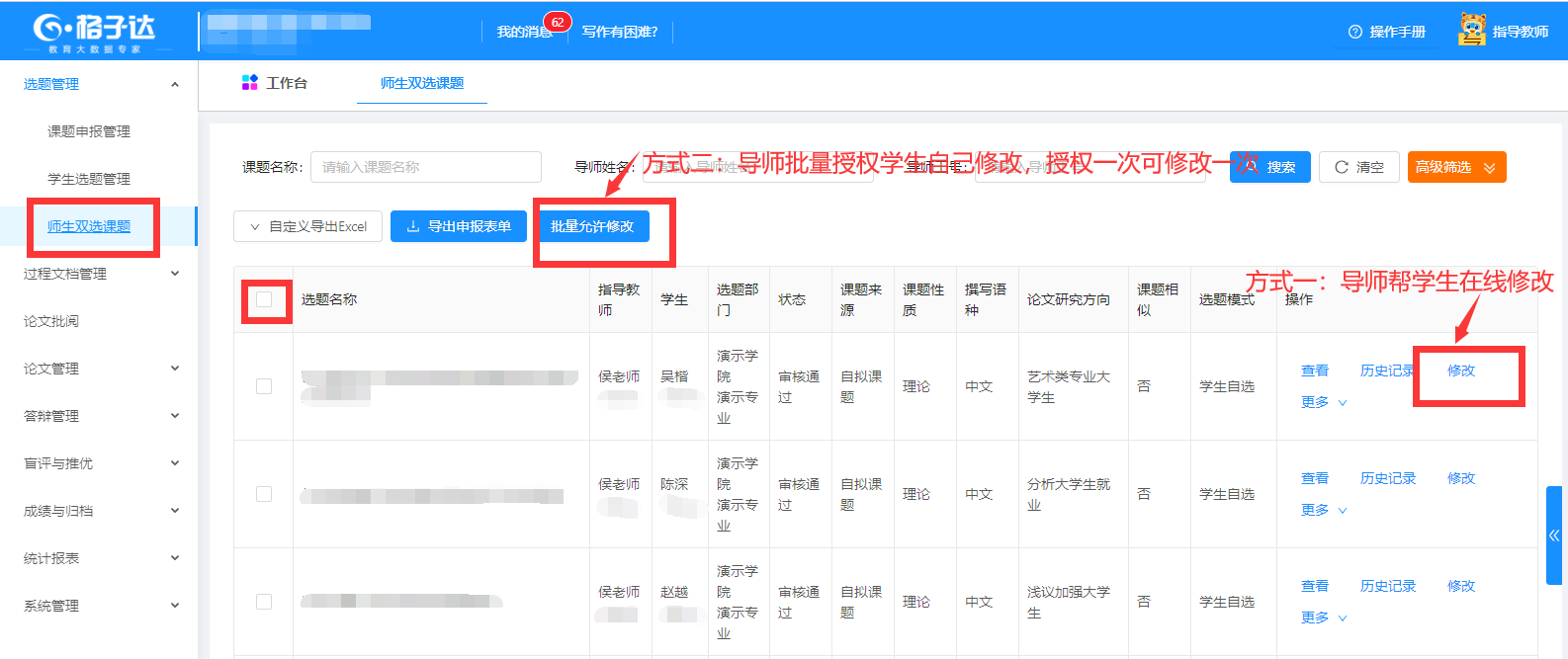
Task: Toggle the select-all header checkbox
Action: pos(264,299)
